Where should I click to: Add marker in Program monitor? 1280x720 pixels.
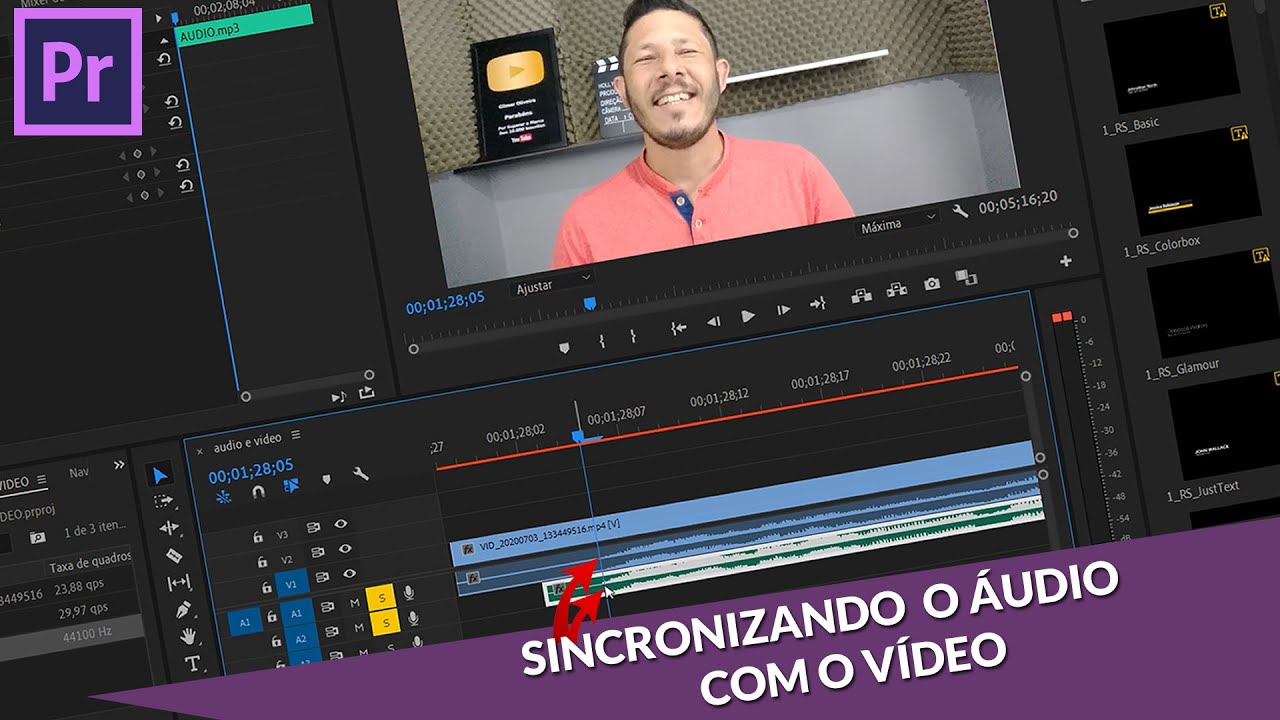[x=563, y=347]
